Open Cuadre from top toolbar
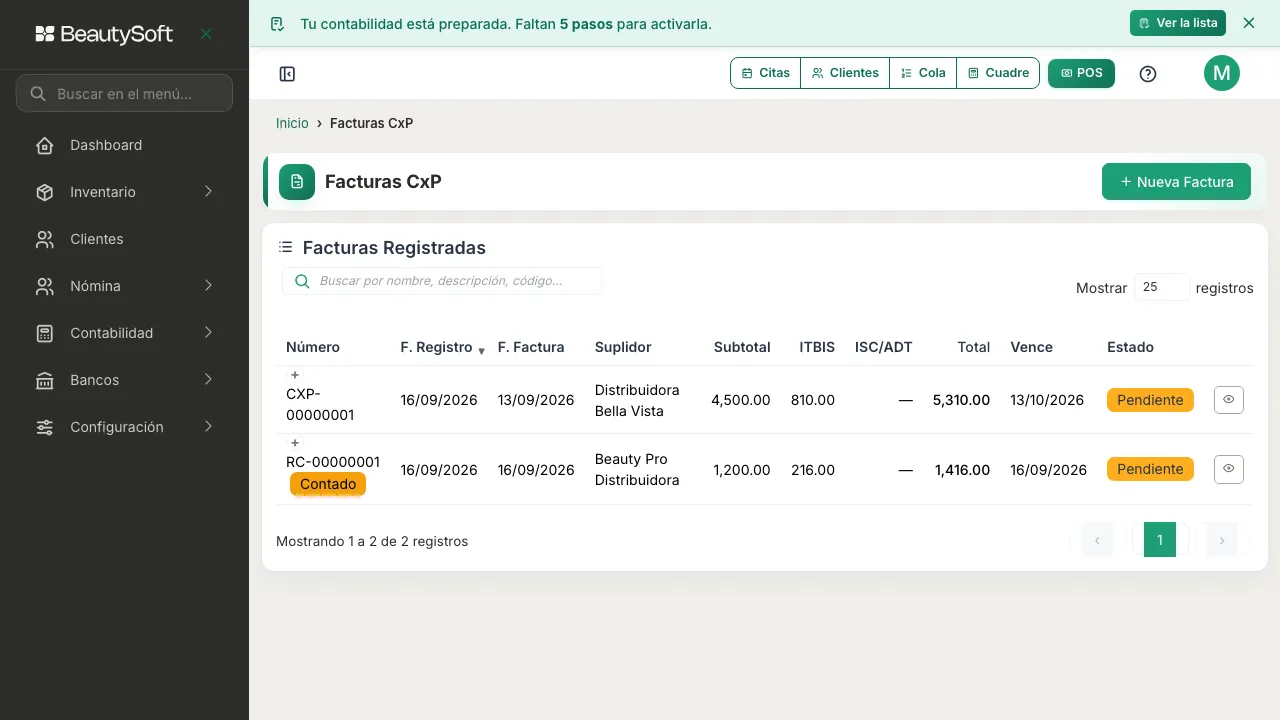The image size is (1280, 720). (998, 73)
